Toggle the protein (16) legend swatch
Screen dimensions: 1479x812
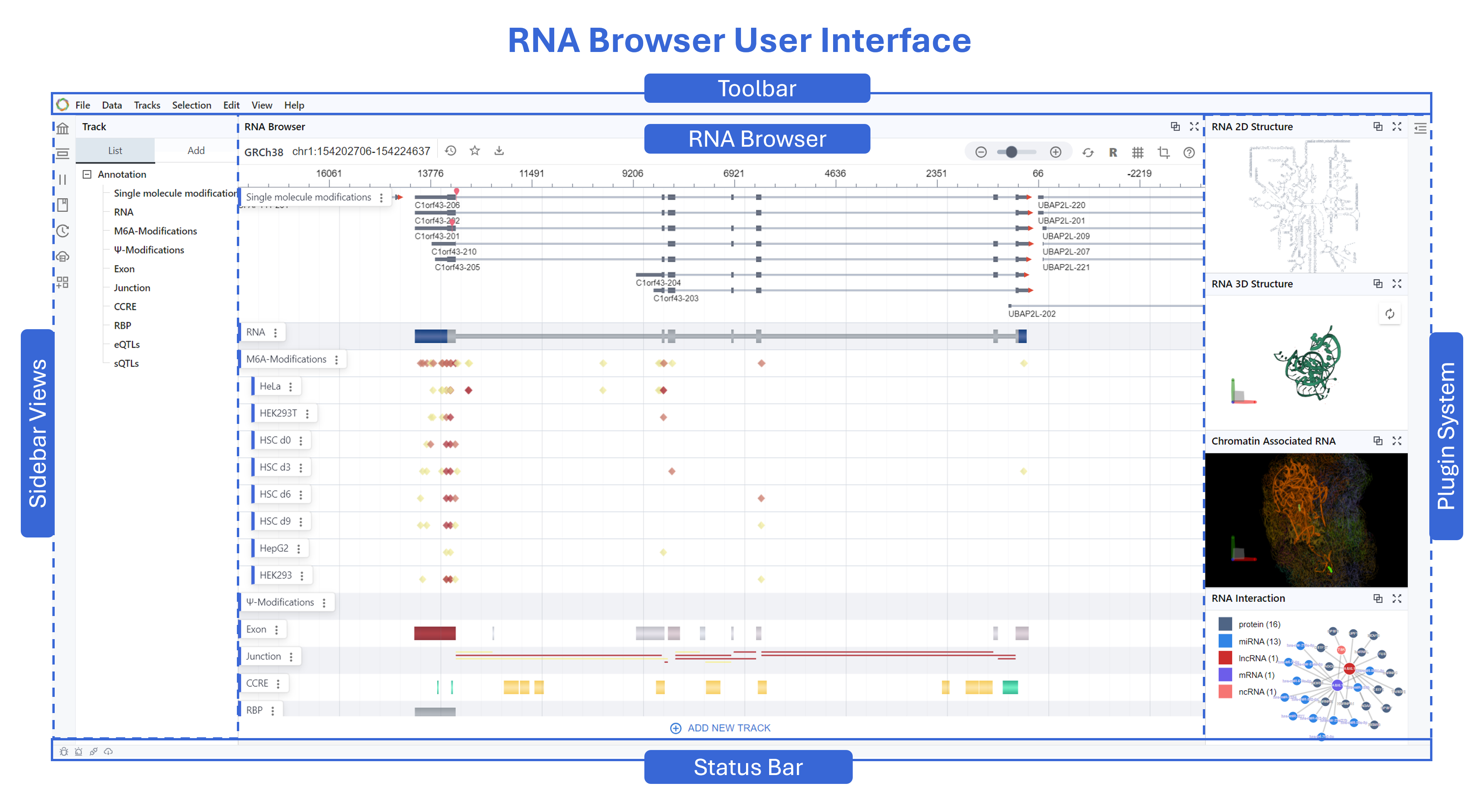1225,624
